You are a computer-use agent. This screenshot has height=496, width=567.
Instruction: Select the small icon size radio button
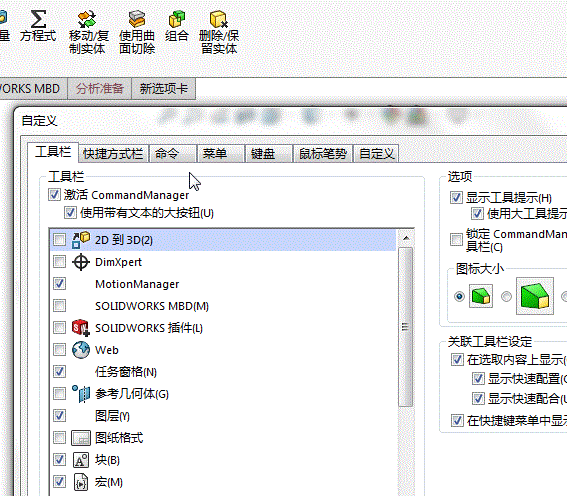(459, 296)
